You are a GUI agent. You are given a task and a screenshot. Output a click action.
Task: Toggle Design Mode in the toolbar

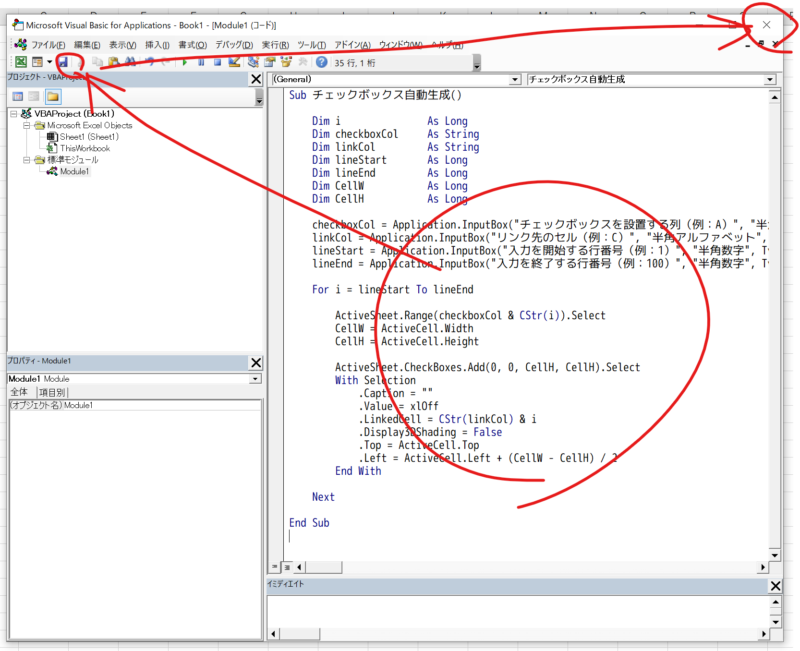(x=233, y=62)
